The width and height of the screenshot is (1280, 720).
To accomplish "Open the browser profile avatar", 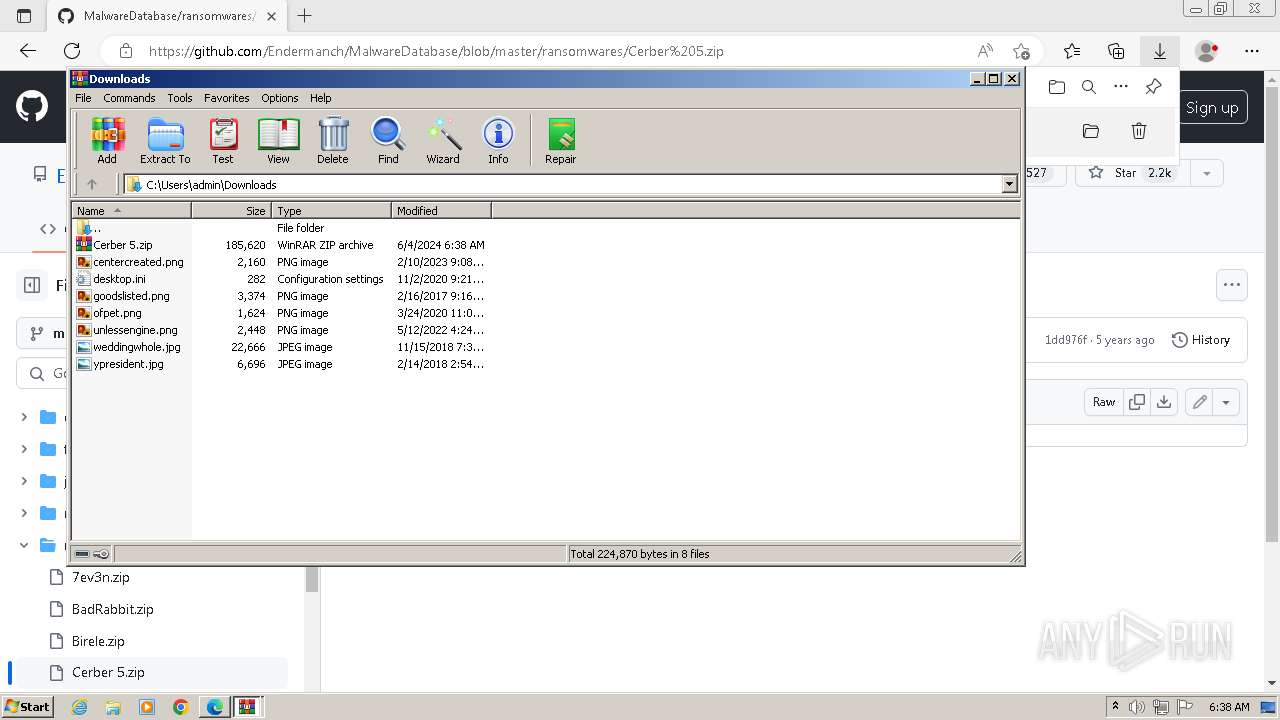I will 1207,51.
